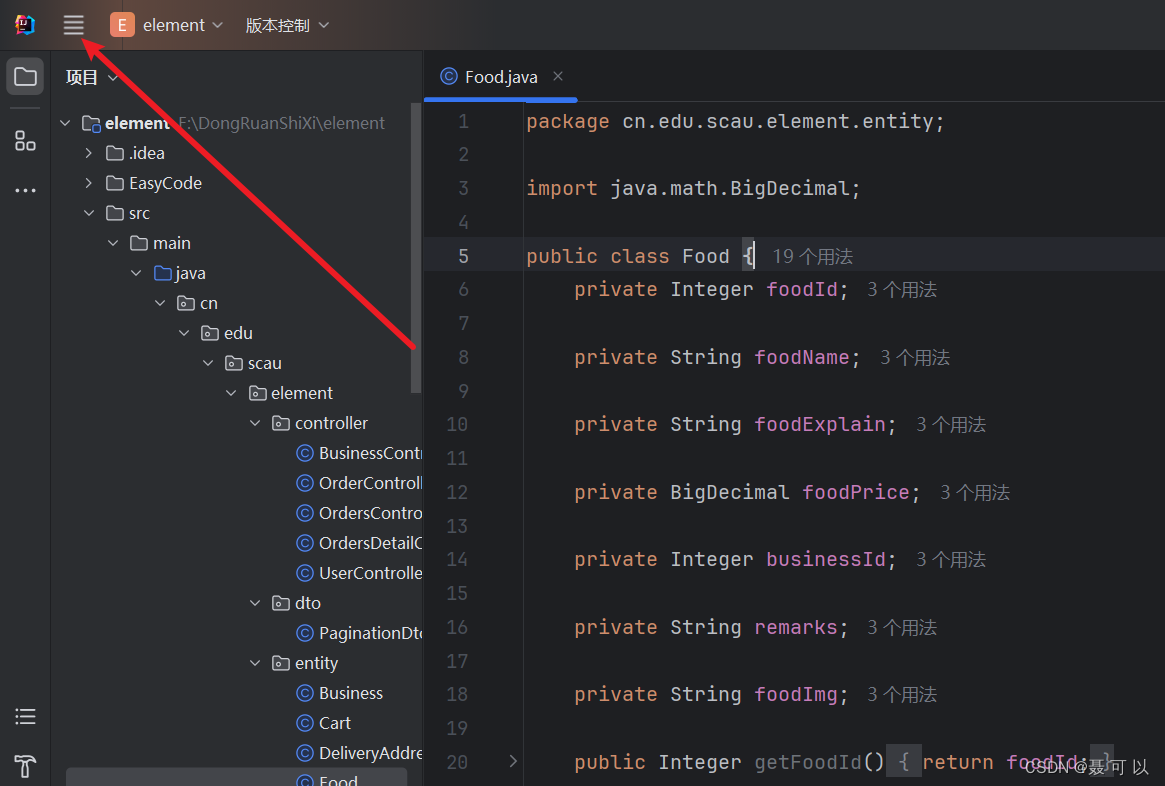This screenshot has height=786, width=1165.
Task: Open the Project tool window folder icon
Action: tap(25, 77)
